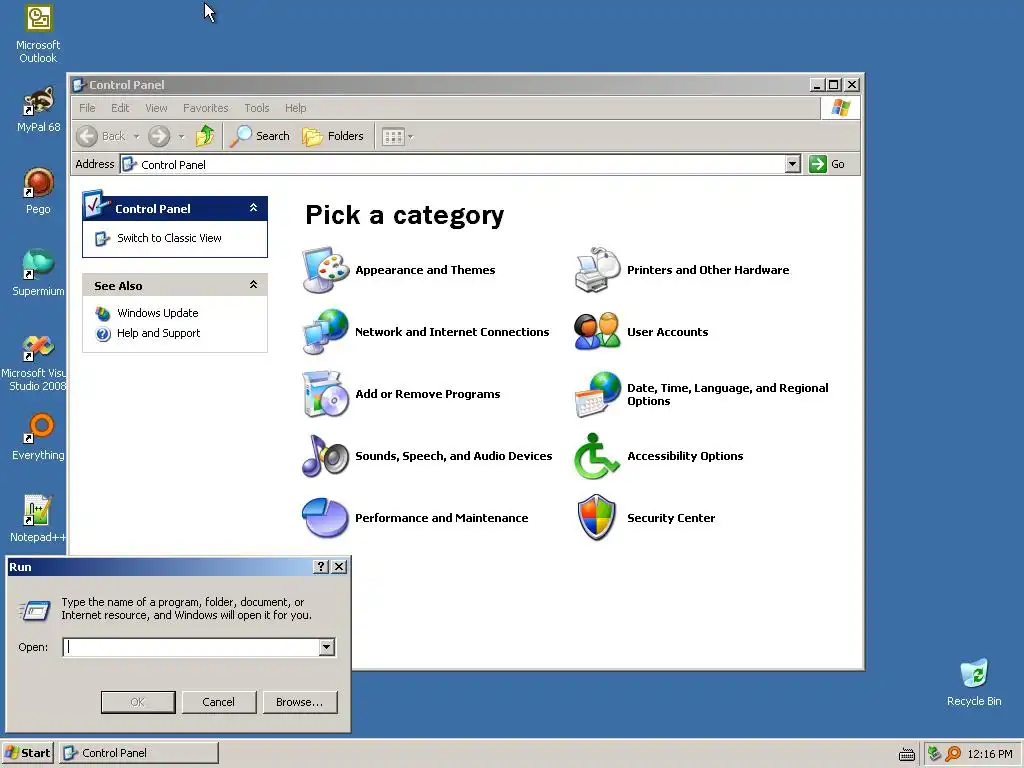Click the User Accounts text link
The height and width of the screenshot is (768, 1024).
(x=667, y=332)
